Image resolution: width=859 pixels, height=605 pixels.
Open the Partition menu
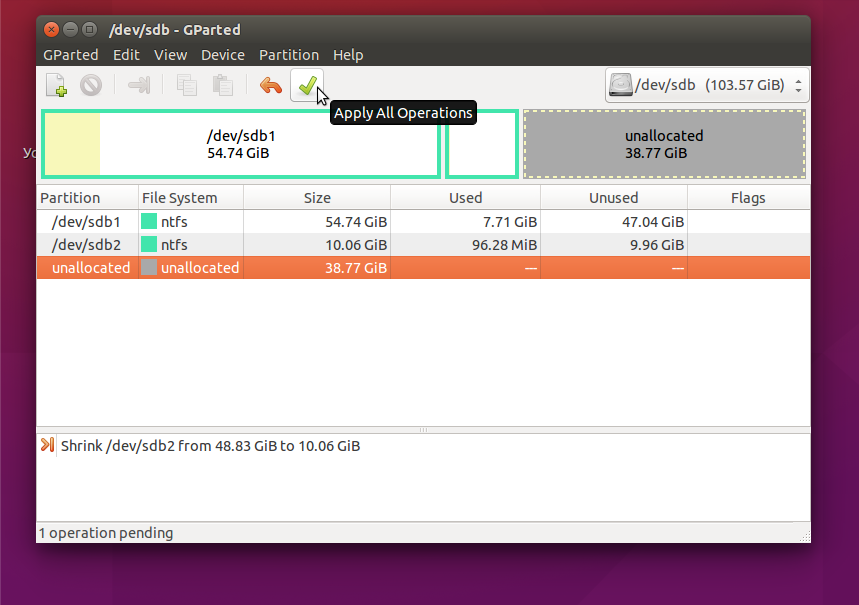[x=288, y=55]
